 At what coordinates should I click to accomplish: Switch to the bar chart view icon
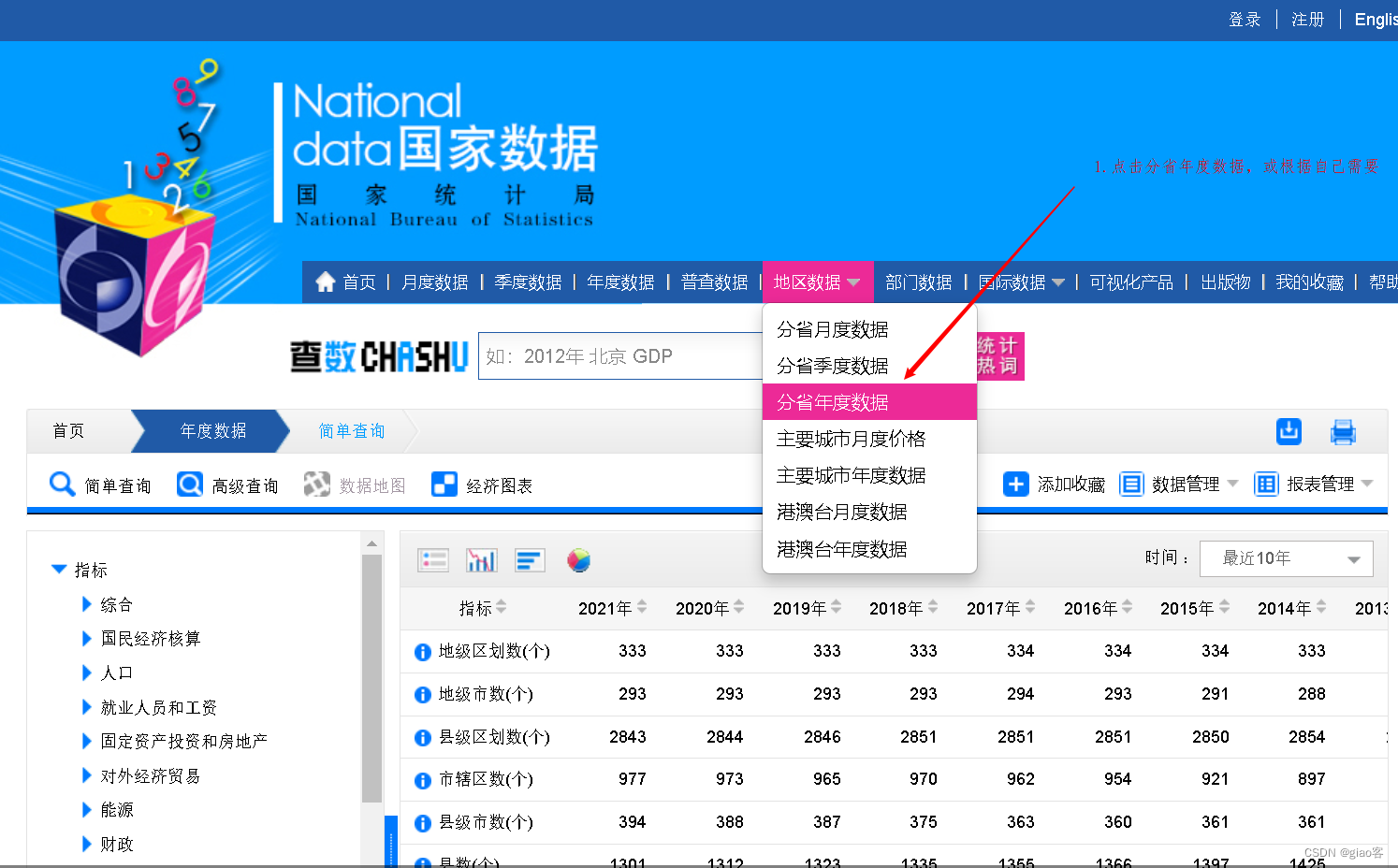[x=481, y=560]
